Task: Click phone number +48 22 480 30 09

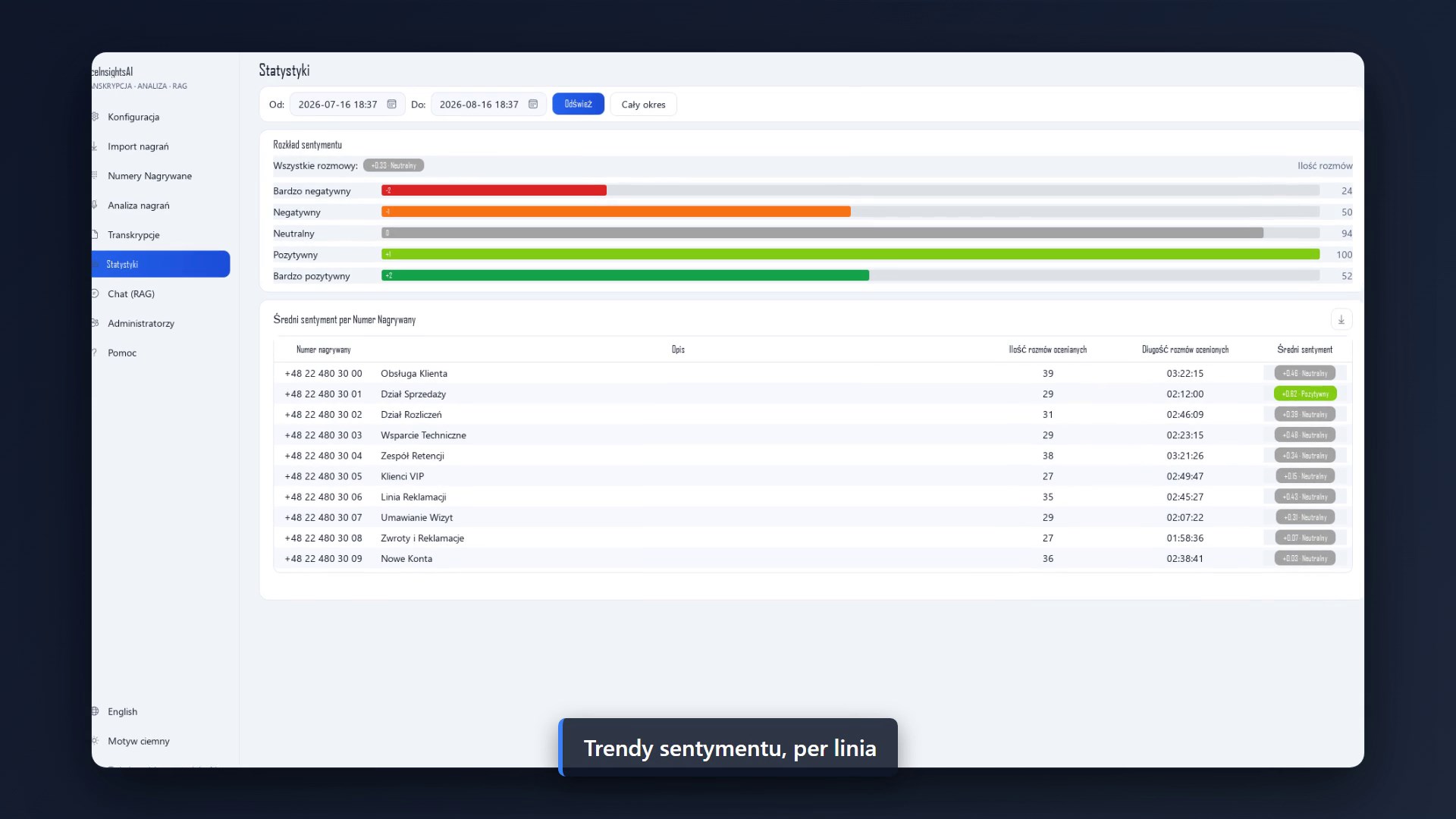Action: click(x=323, y=558)
